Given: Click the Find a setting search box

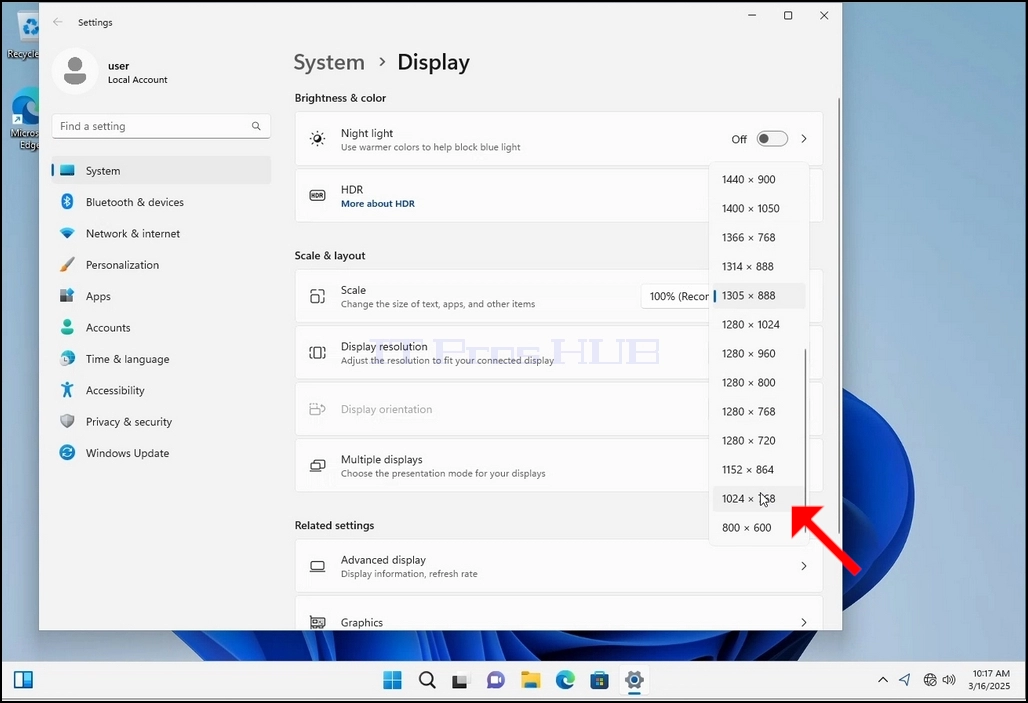Looking at the screenshot, I should (x=161, y=126).
